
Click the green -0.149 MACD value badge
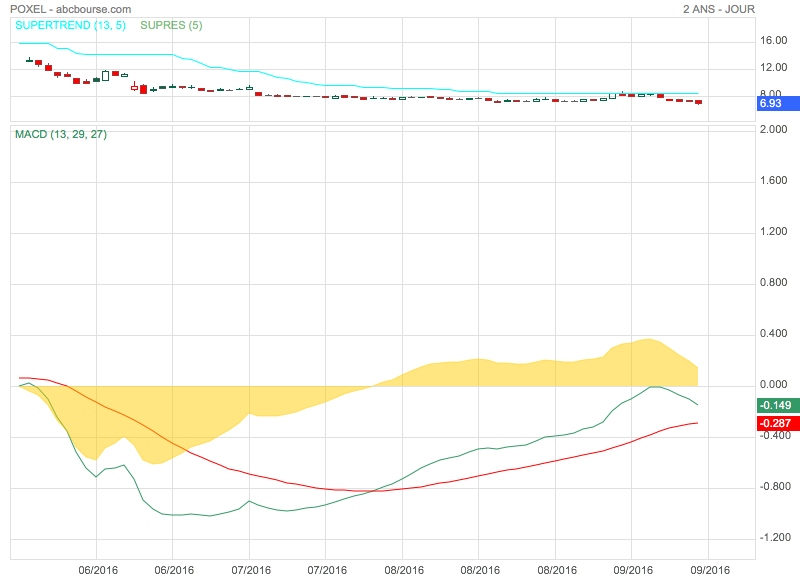(778, 406)
